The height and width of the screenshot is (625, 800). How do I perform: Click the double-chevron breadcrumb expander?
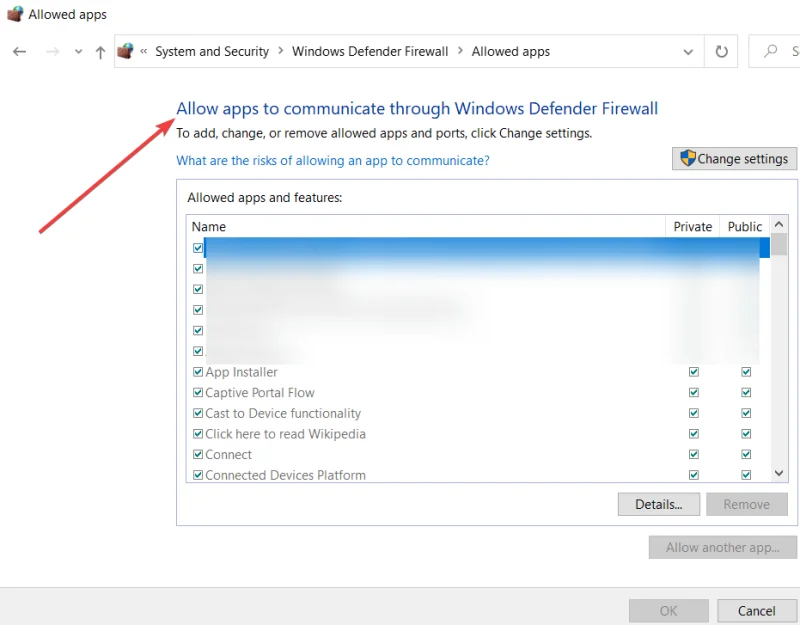click(143, 51)
